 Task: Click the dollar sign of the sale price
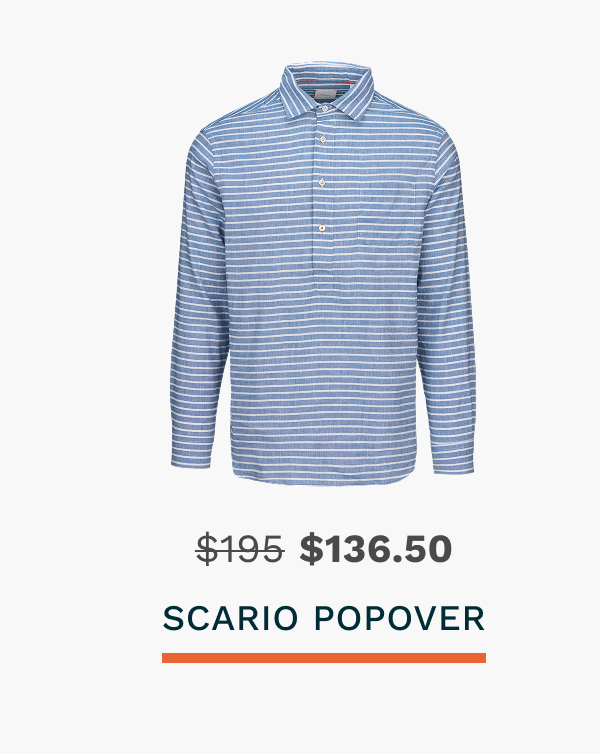tap(311, 549)
